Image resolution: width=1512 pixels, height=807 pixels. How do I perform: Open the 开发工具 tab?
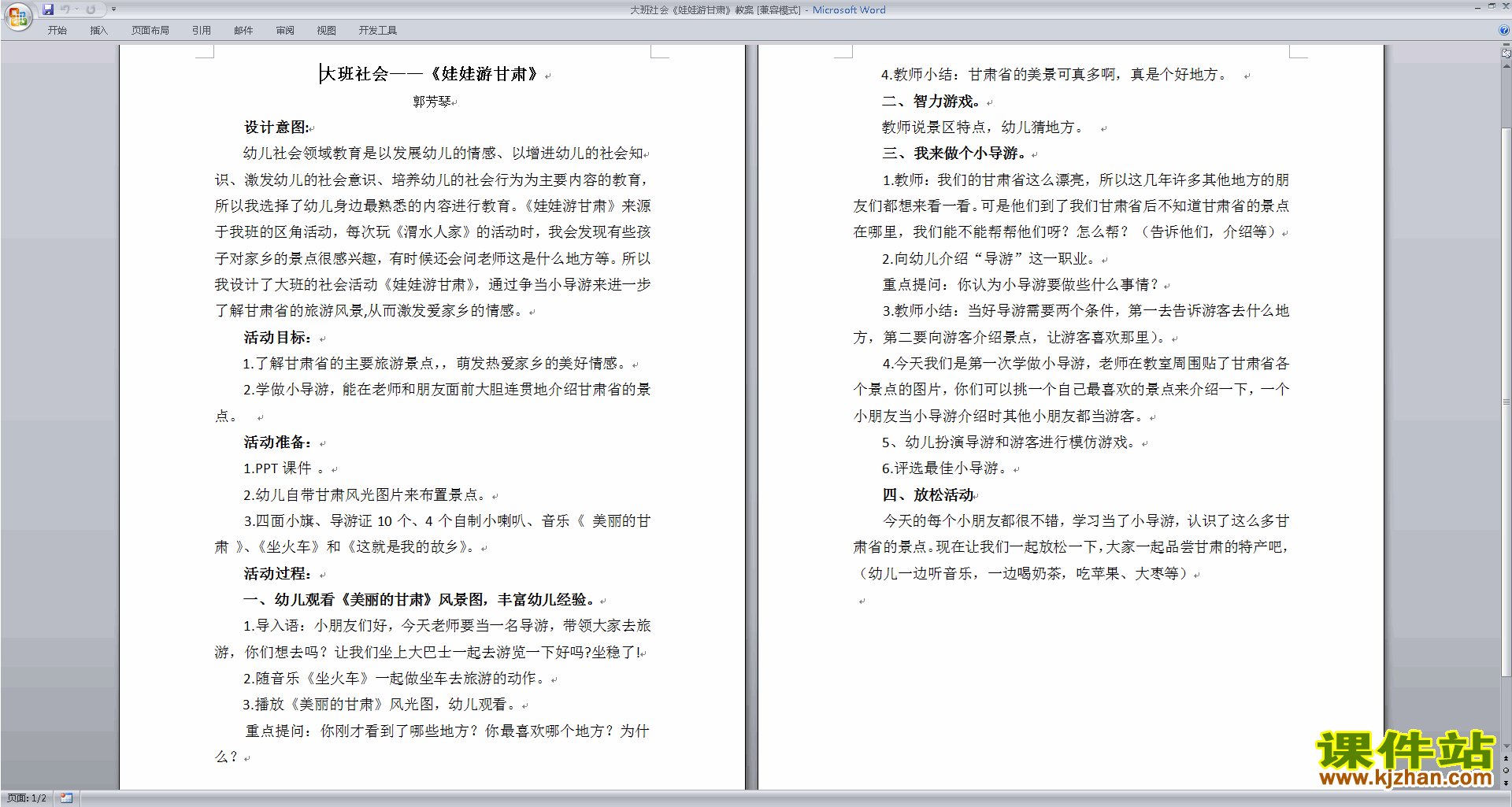tap(378, 31)
